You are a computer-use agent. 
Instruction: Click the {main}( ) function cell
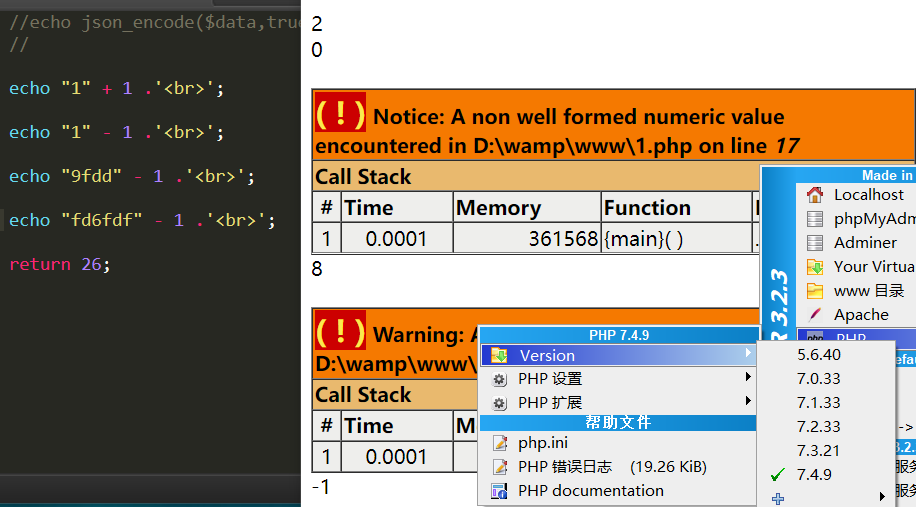coord(643,239)
